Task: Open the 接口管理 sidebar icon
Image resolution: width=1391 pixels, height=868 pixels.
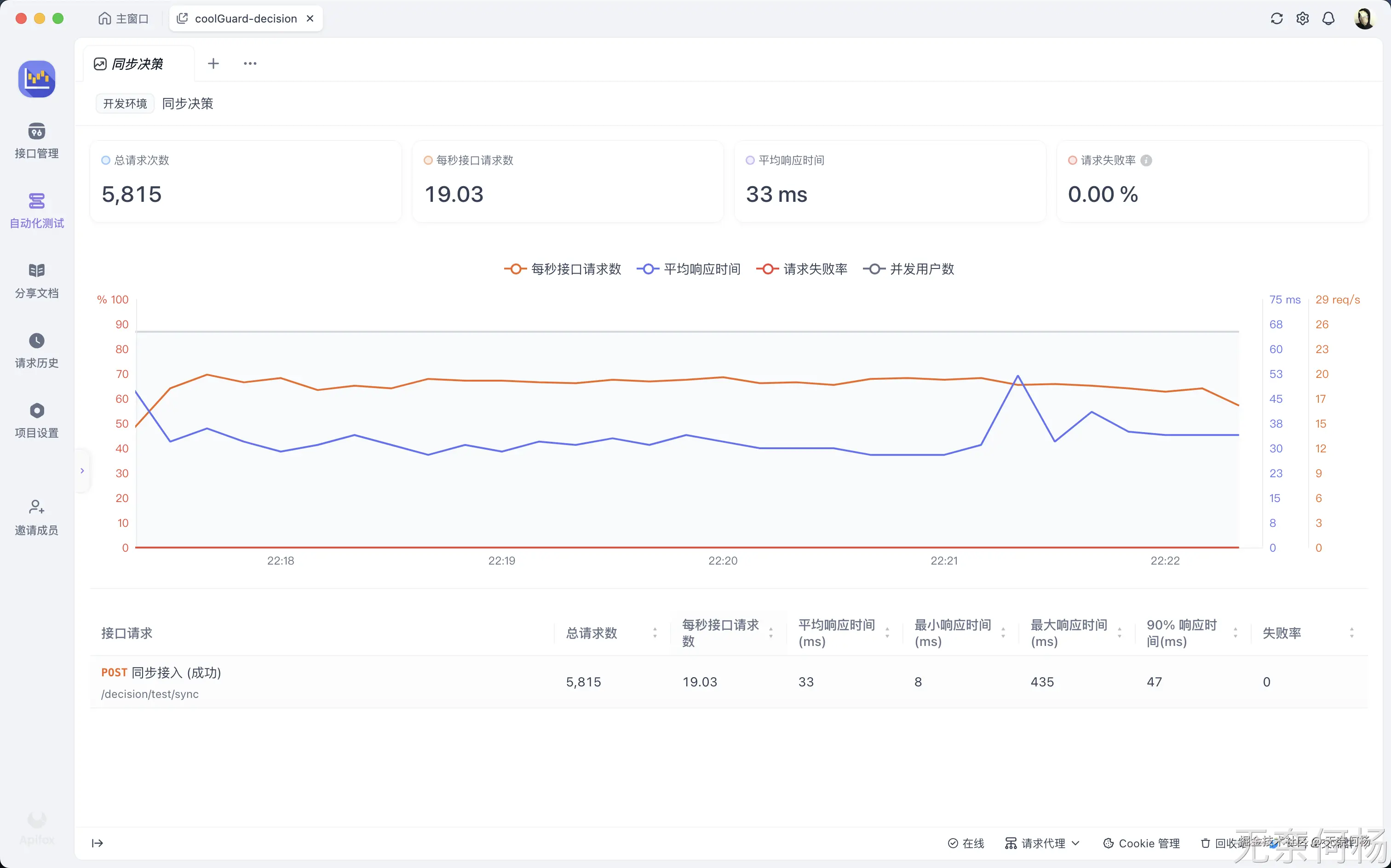Action: 36,131
